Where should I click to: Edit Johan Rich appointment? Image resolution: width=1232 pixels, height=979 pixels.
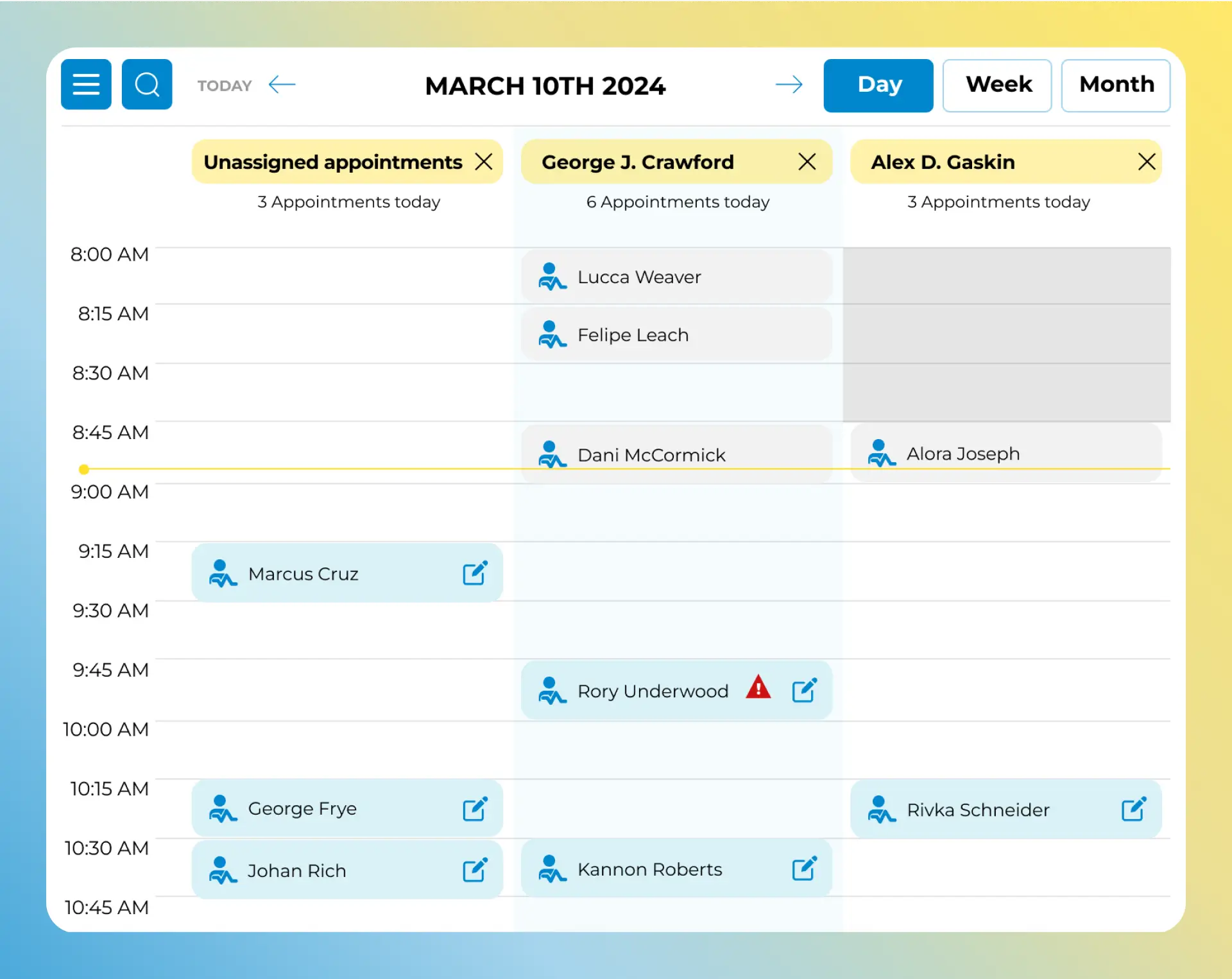475,870
